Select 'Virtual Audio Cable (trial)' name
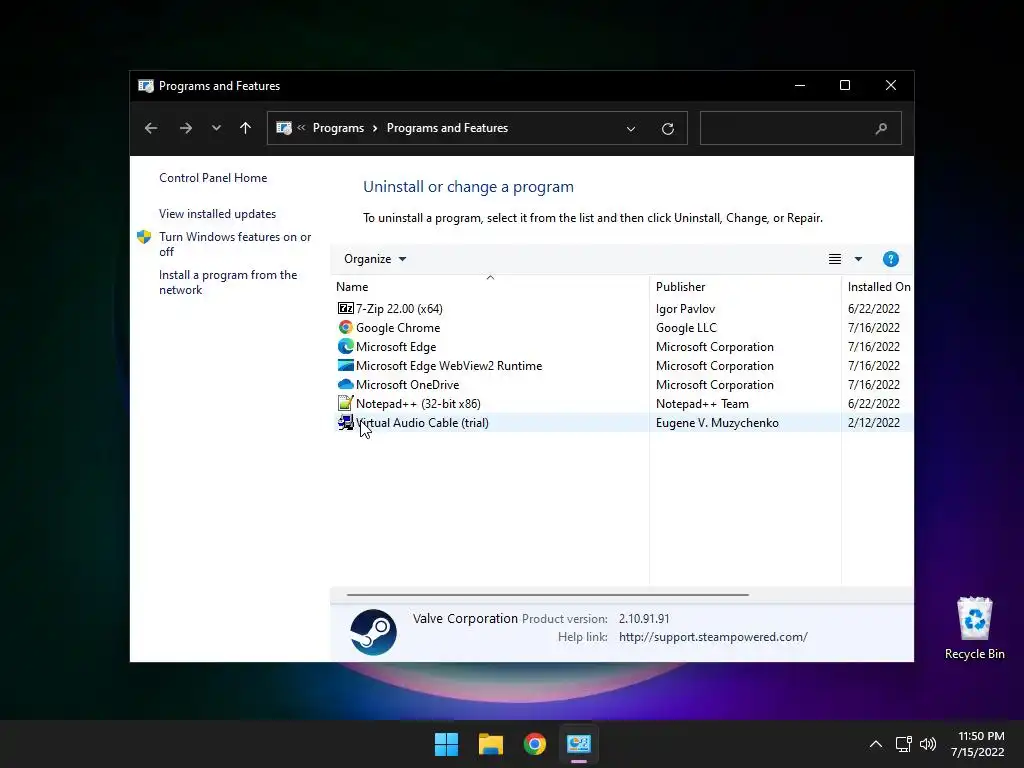The height and width of the screenshot is (768, 1024). (422, 423)
